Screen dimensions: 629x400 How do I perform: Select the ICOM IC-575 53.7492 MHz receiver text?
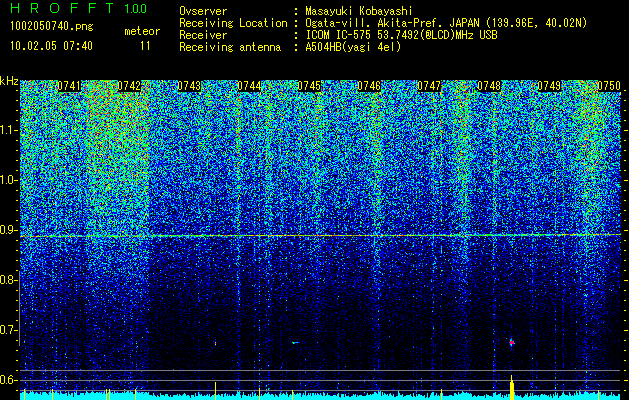coord(402,35)
